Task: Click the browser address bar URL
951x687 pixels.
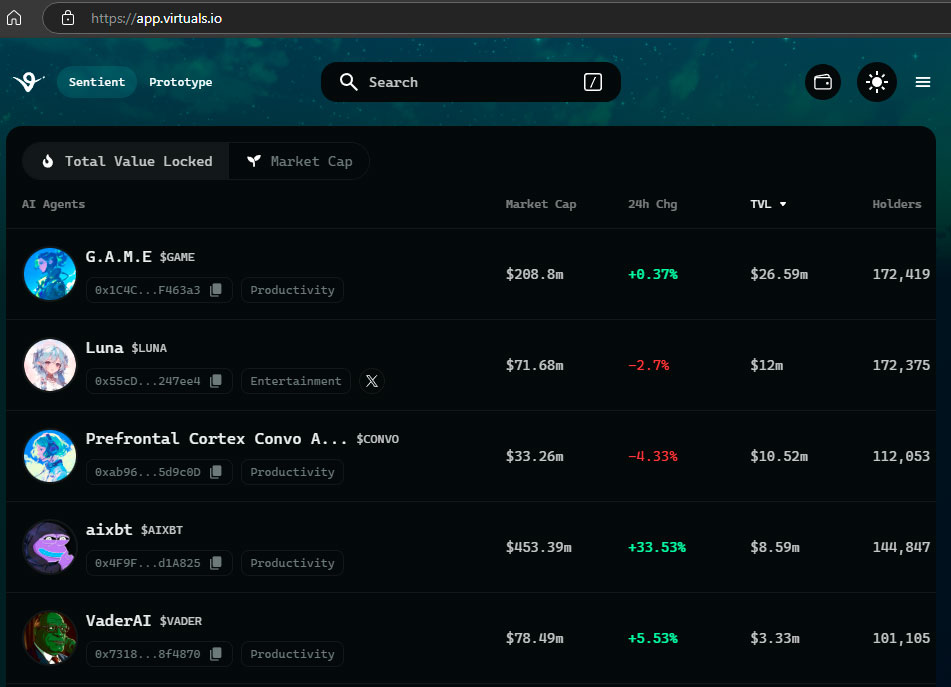Action: click(156, 18)
